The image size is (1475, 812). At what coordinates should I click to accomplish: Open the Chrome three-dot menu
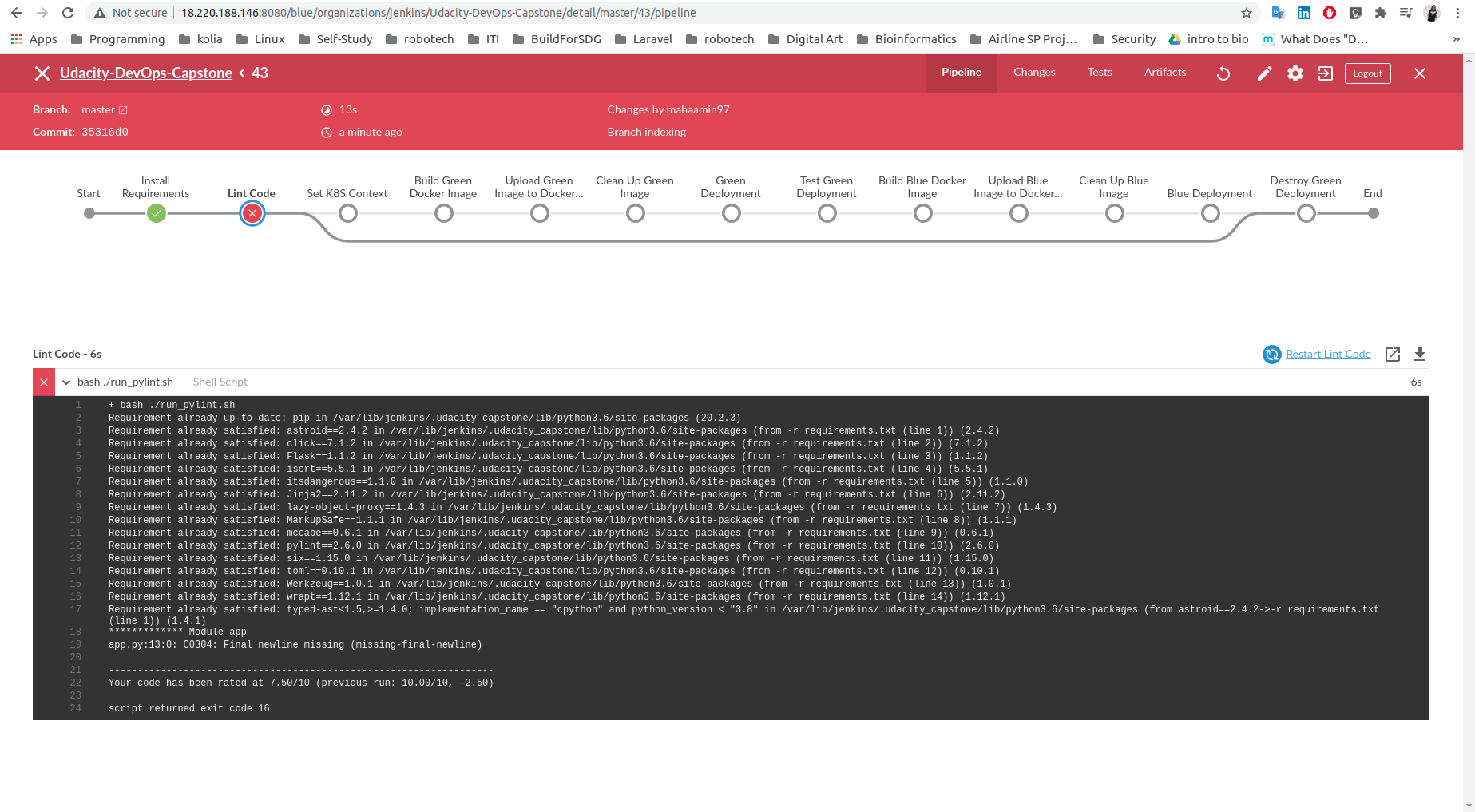click(1458, 13)
